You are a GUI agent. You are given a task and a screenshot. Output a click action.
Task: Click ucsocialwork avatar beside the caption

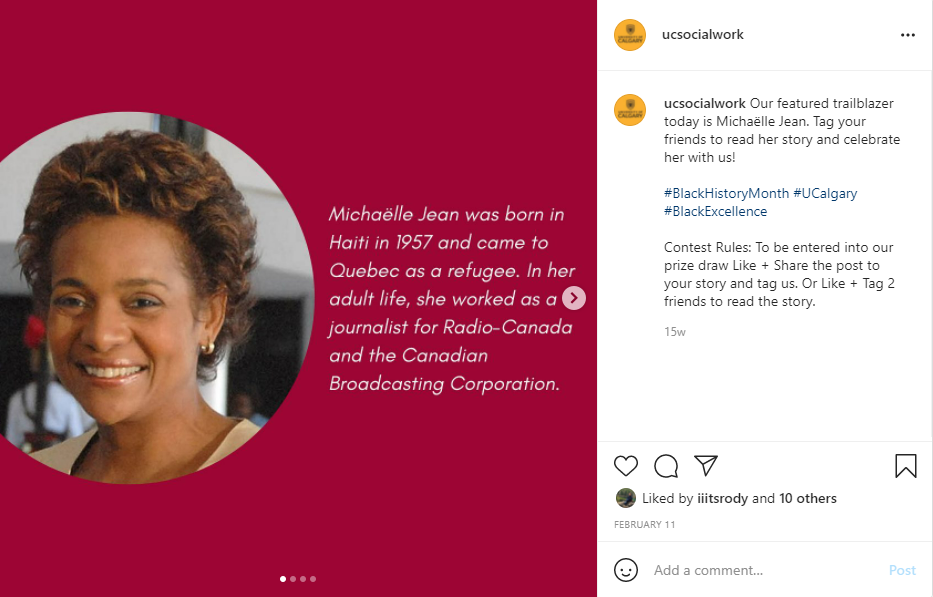click(630, 110)
